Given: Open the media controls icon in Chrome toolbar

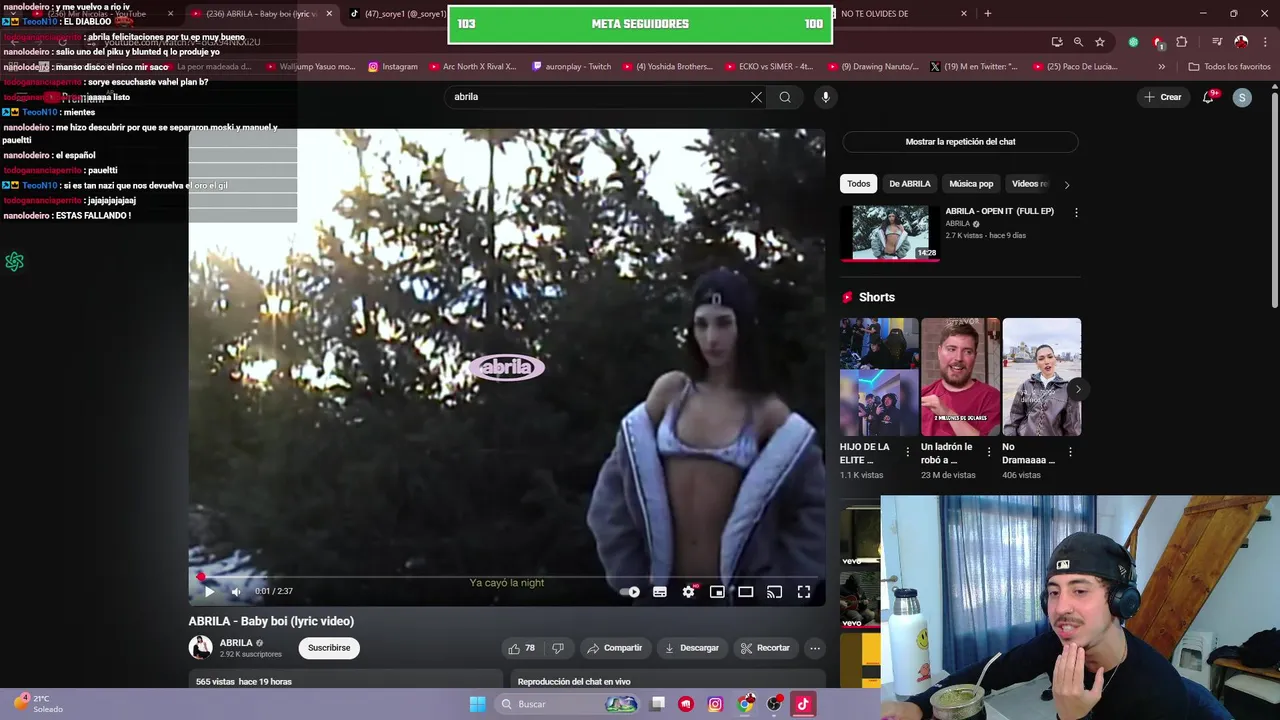Looking at the screenshot, I should pos(1217,42).
